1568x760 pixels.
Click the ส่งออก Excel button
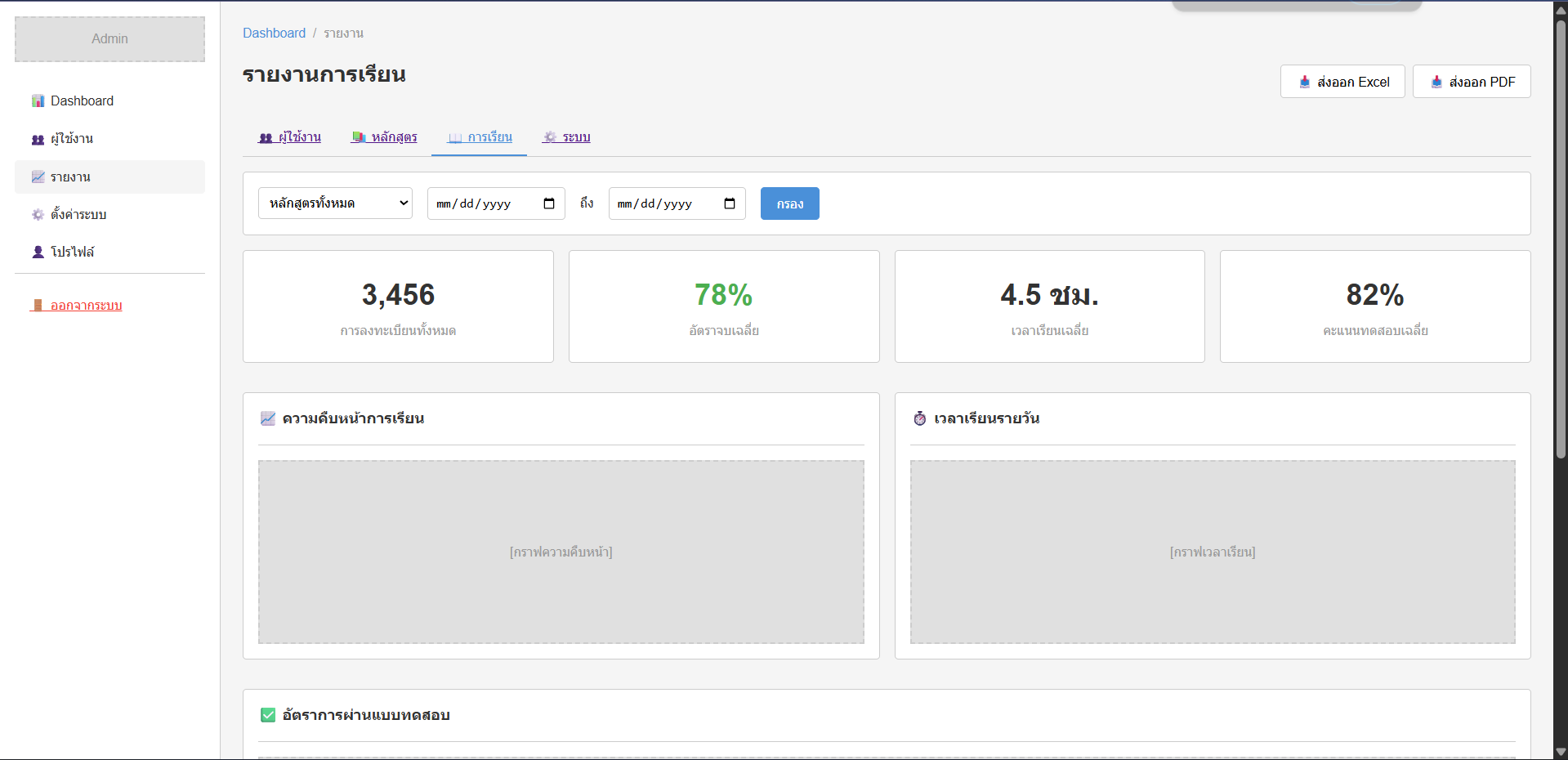pyautogui.click(x=1342, y=81)
